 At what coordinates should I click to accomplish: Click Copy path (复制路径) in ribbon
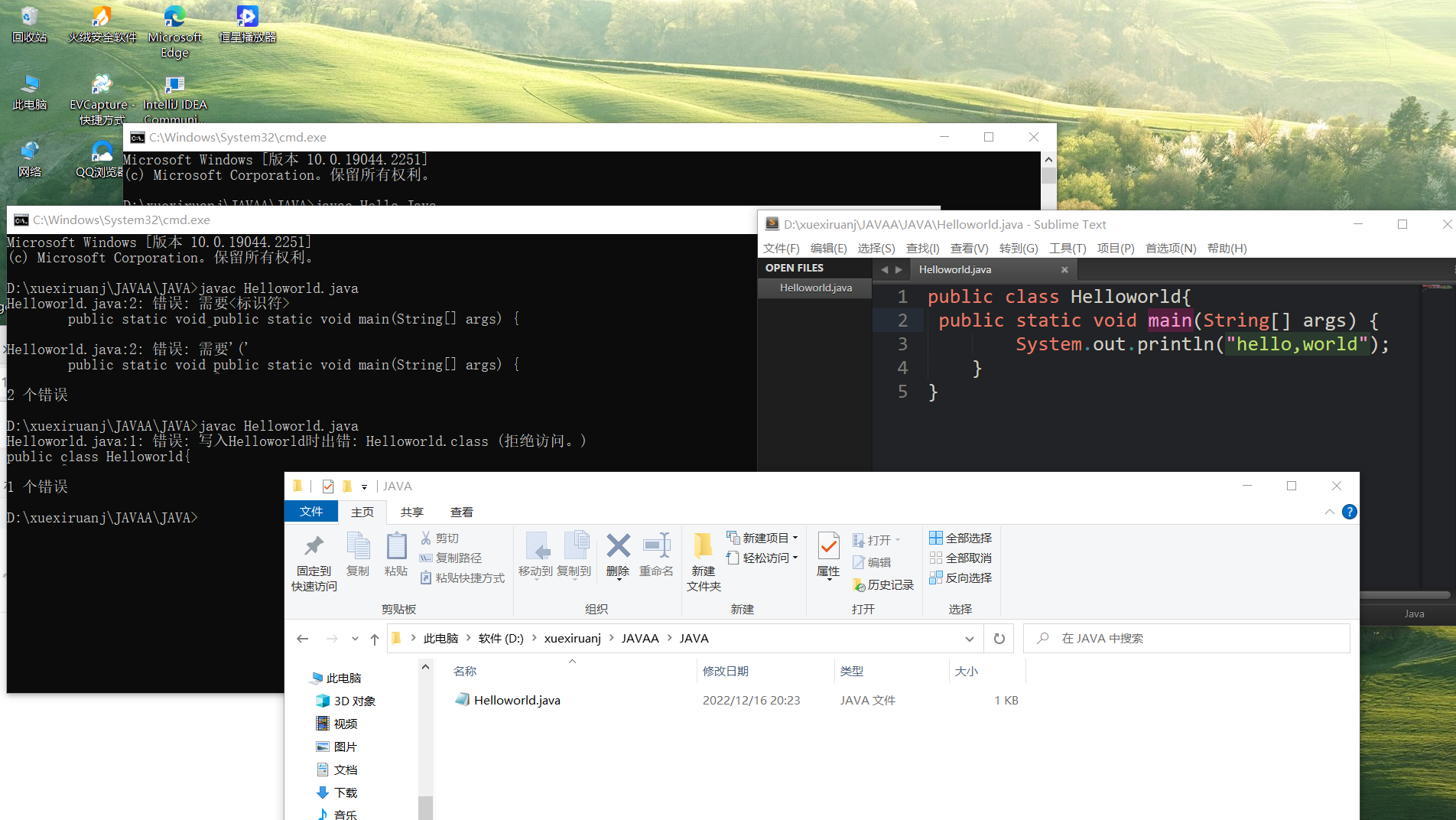pos(451,558)
